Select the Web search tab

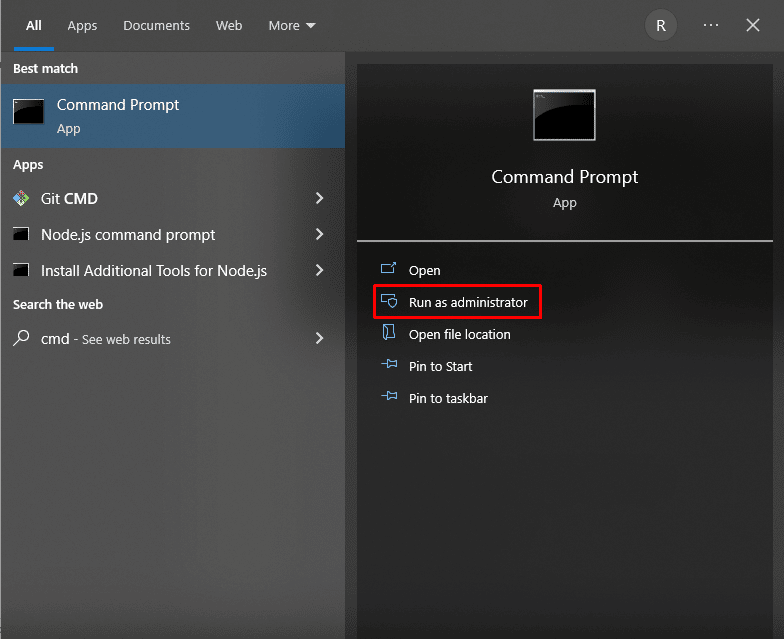point(229,26)
